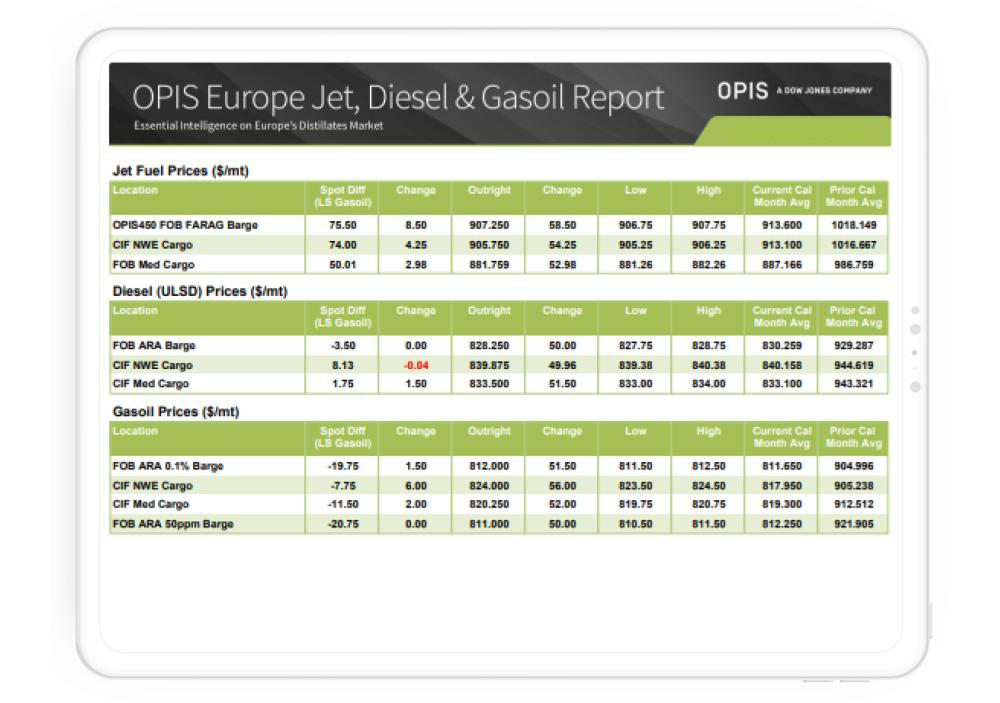Viewport: 1000px width, 703px height.
Task: Click the spot diff value '-3.50'
Action: click(x=343, y=346)
